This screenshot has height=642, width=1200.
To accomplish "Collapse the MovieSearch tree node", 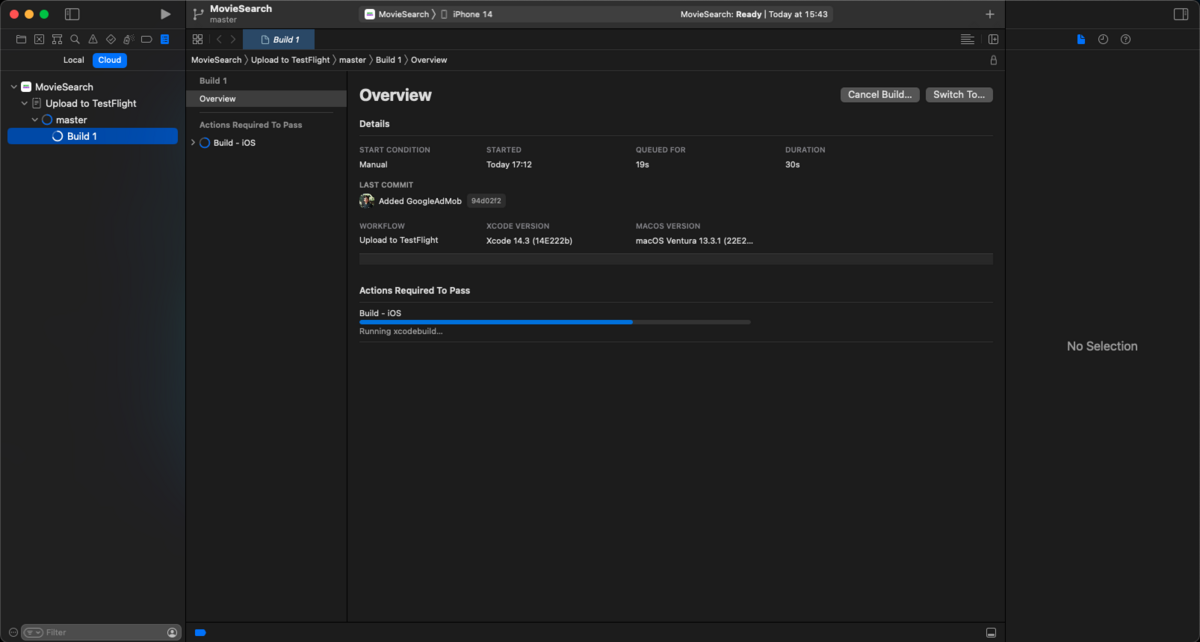I will 14,87.
